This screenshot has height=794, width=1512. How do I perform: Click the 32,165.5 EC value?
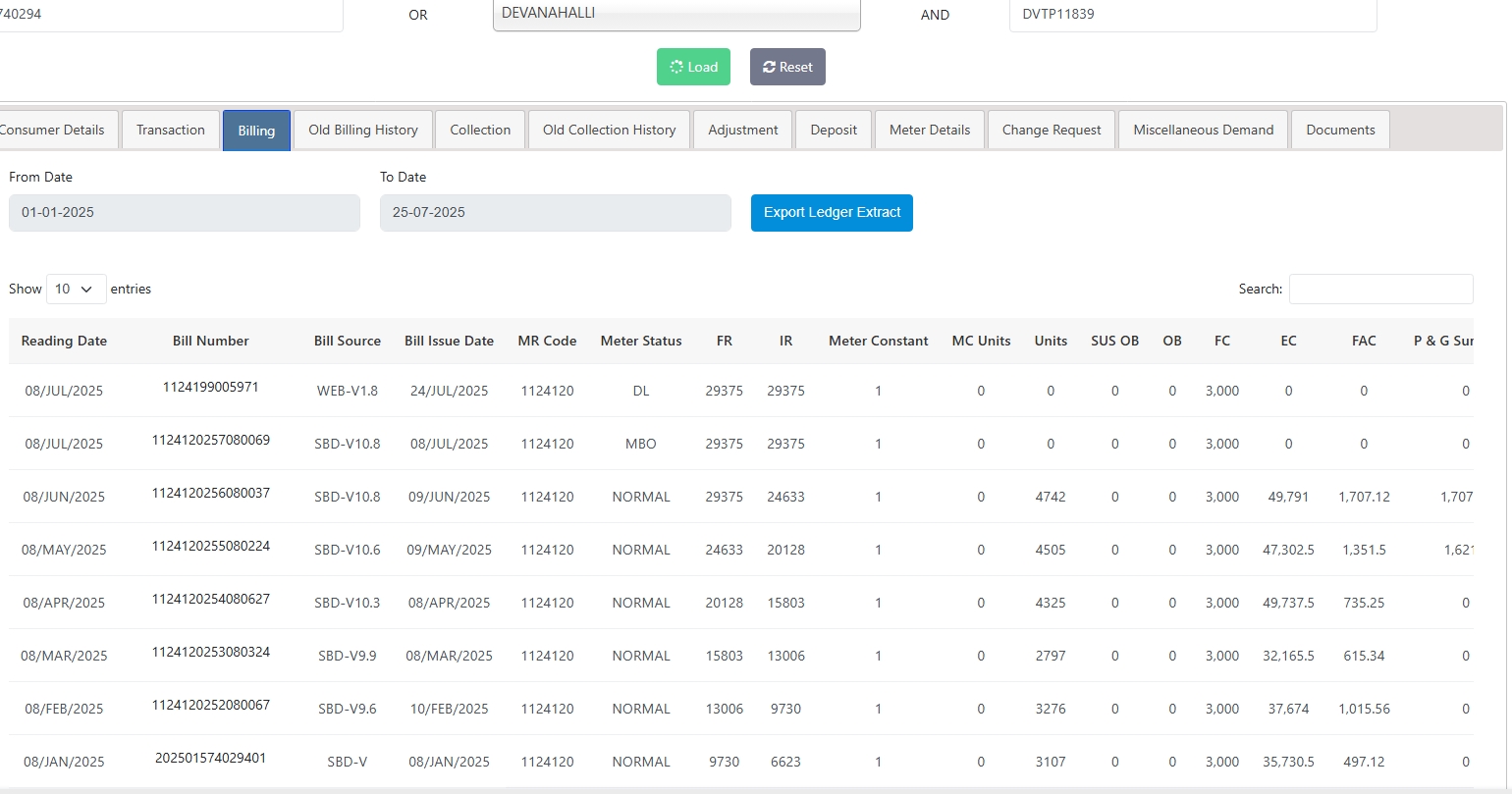click(x=1288, y=656)
